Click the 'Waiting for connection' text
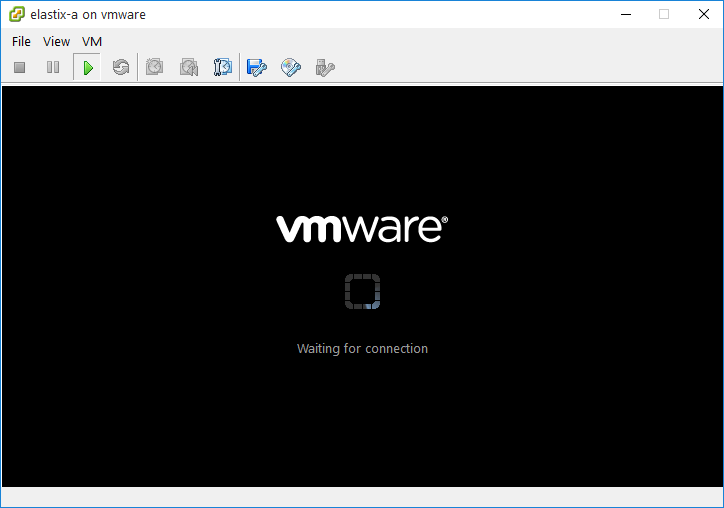This screenshot has height=508, width=724. pos(362,348)
